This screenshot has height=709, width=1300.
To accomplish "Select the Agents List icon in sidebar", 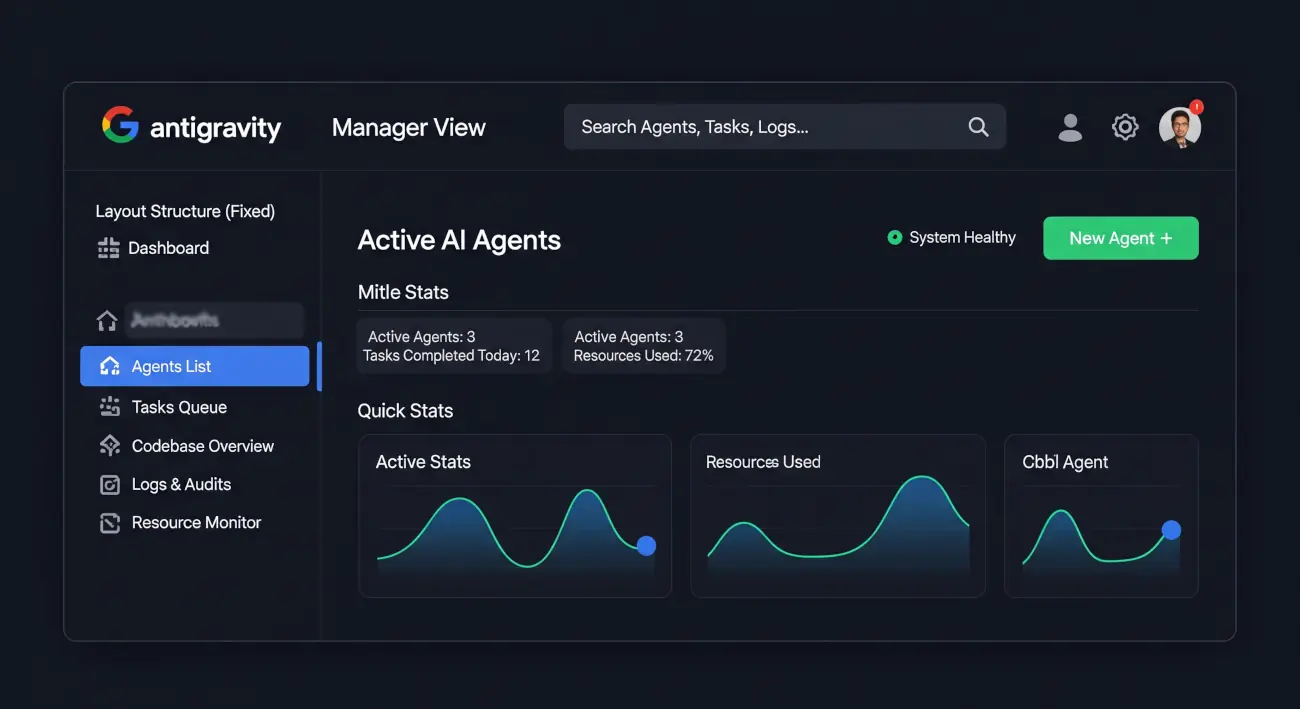I will (x=110, y=365).
